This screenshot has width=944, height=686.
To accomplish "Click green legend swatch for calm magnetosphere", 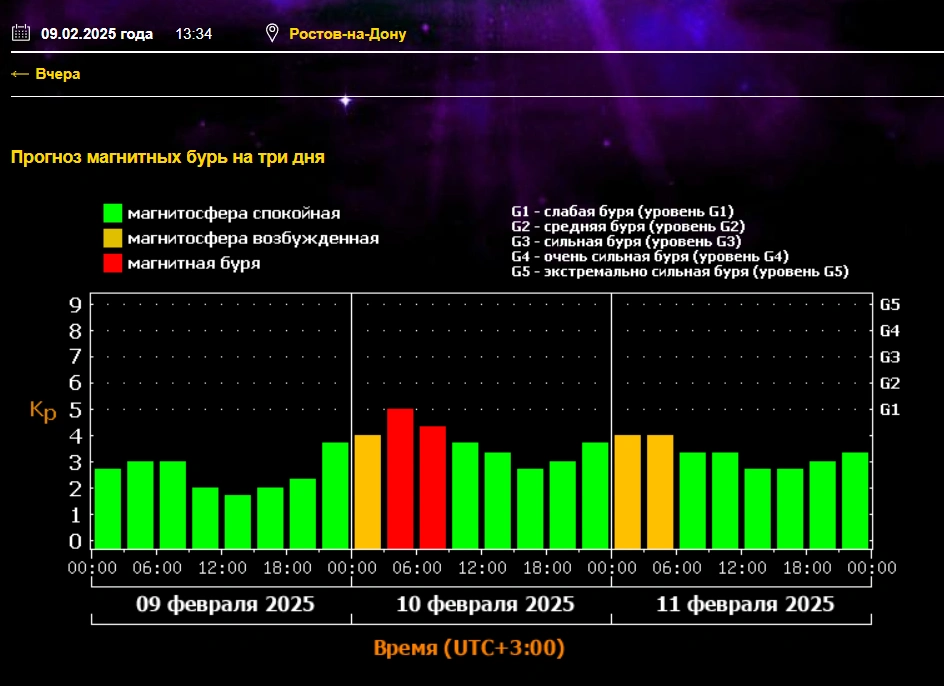I will coord(113,213).
